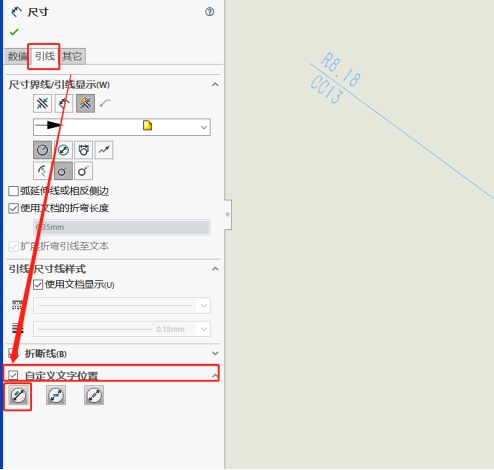494x470 pixels.
Task: Expand the 折断线(B) section
Action: click(215, 353)
